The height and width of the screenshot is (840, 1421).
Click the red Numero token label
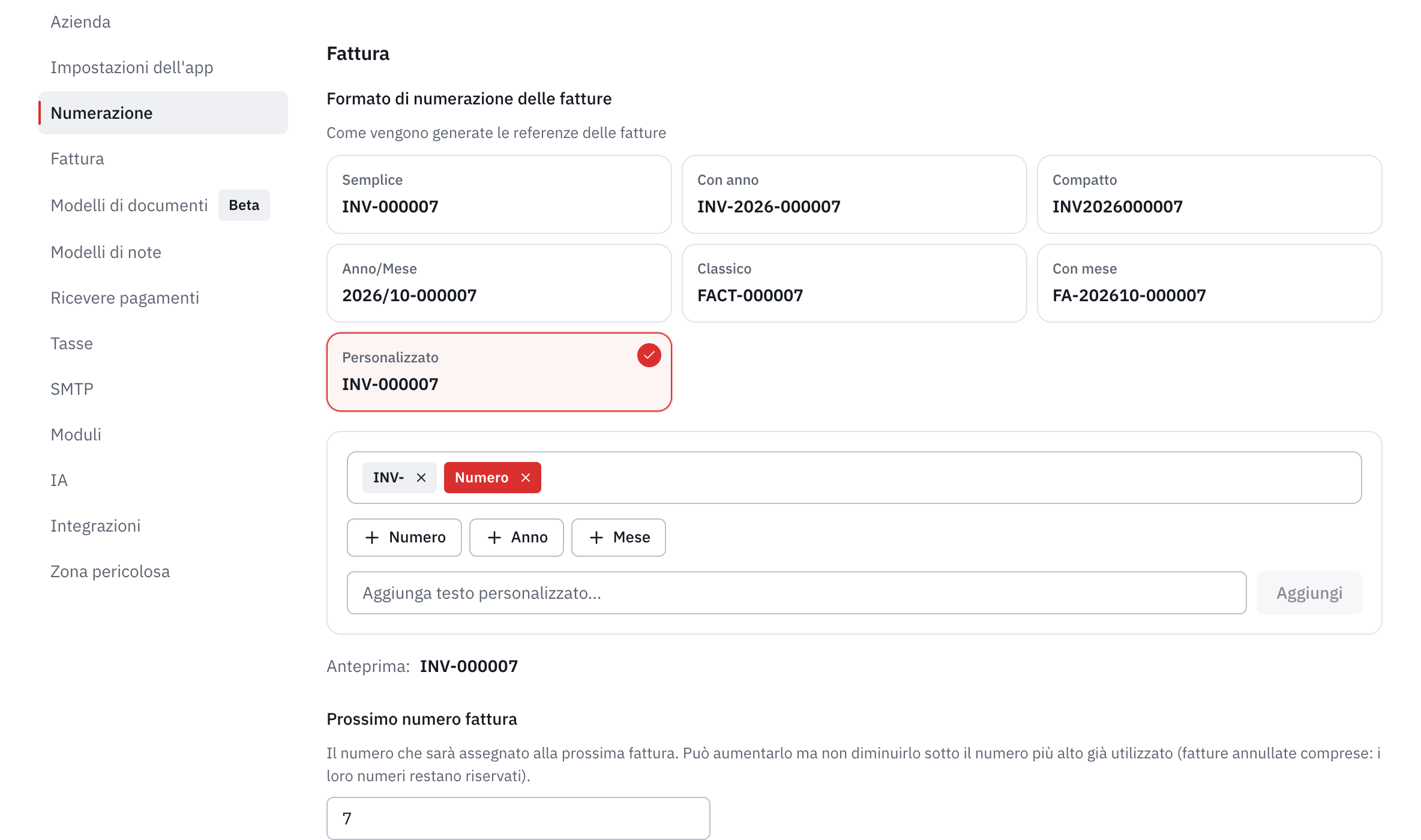click(481, 478)
